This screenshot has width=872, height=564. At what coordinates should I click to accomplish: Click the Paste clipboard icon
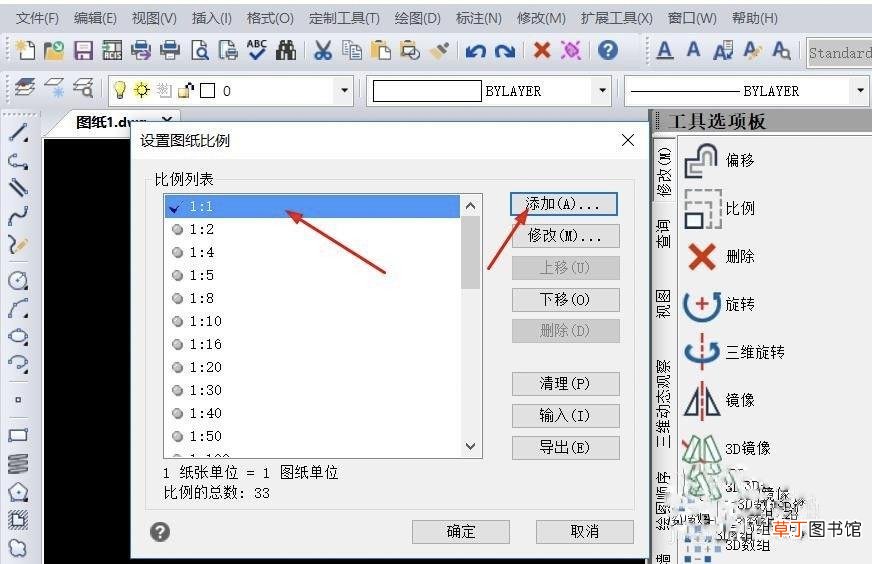(x=380, y=51)
